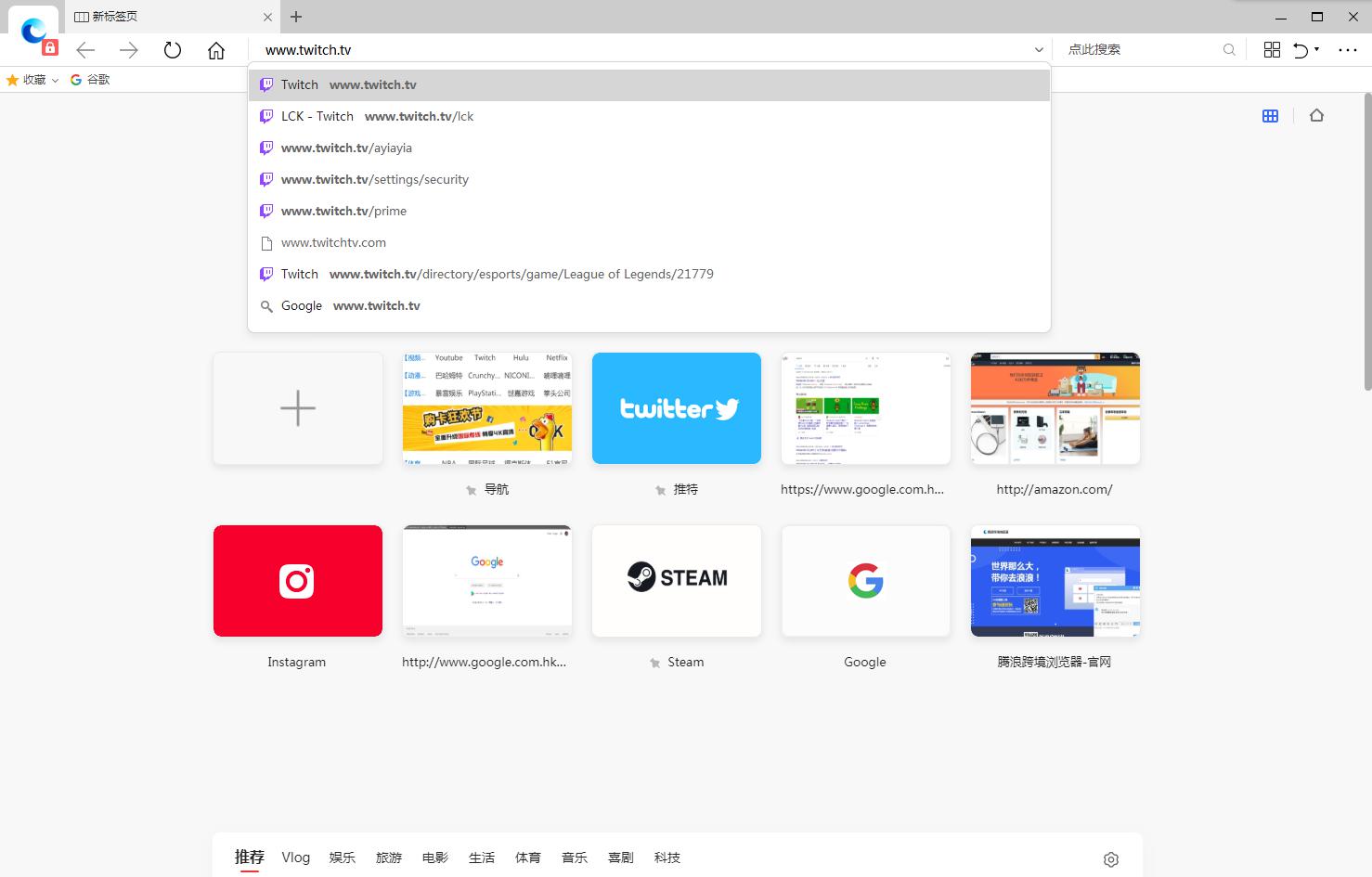1372x877 pixels.
Task: Choose the www.twitch.tv/settings/security suggestion
Action: (649, 179)
